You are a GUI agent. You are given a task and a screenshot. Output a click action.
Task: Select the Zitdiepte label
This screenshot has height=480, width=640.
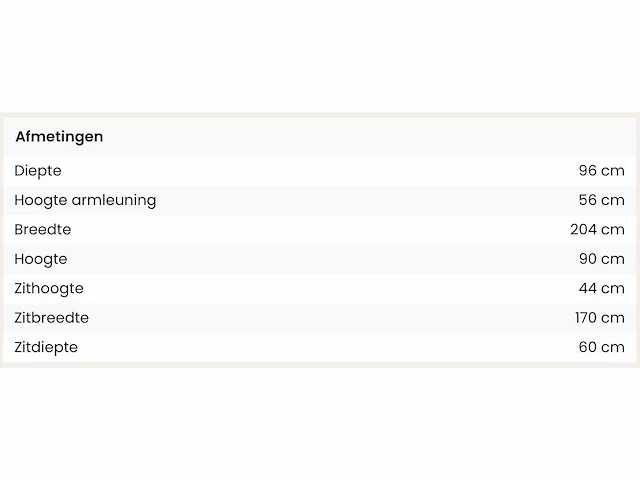[x=46, y=347]
